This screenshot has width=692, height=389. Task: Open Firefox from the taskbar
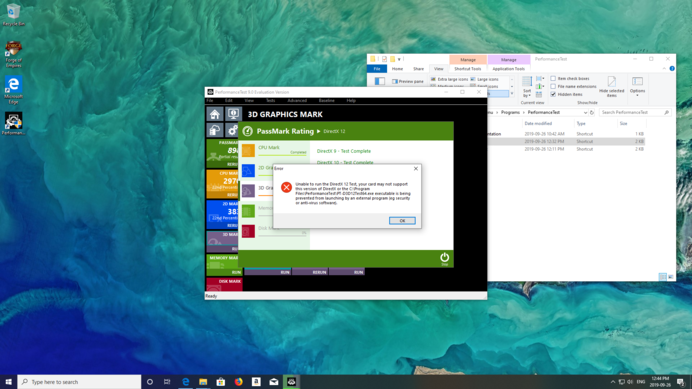(x=238, y=382)
